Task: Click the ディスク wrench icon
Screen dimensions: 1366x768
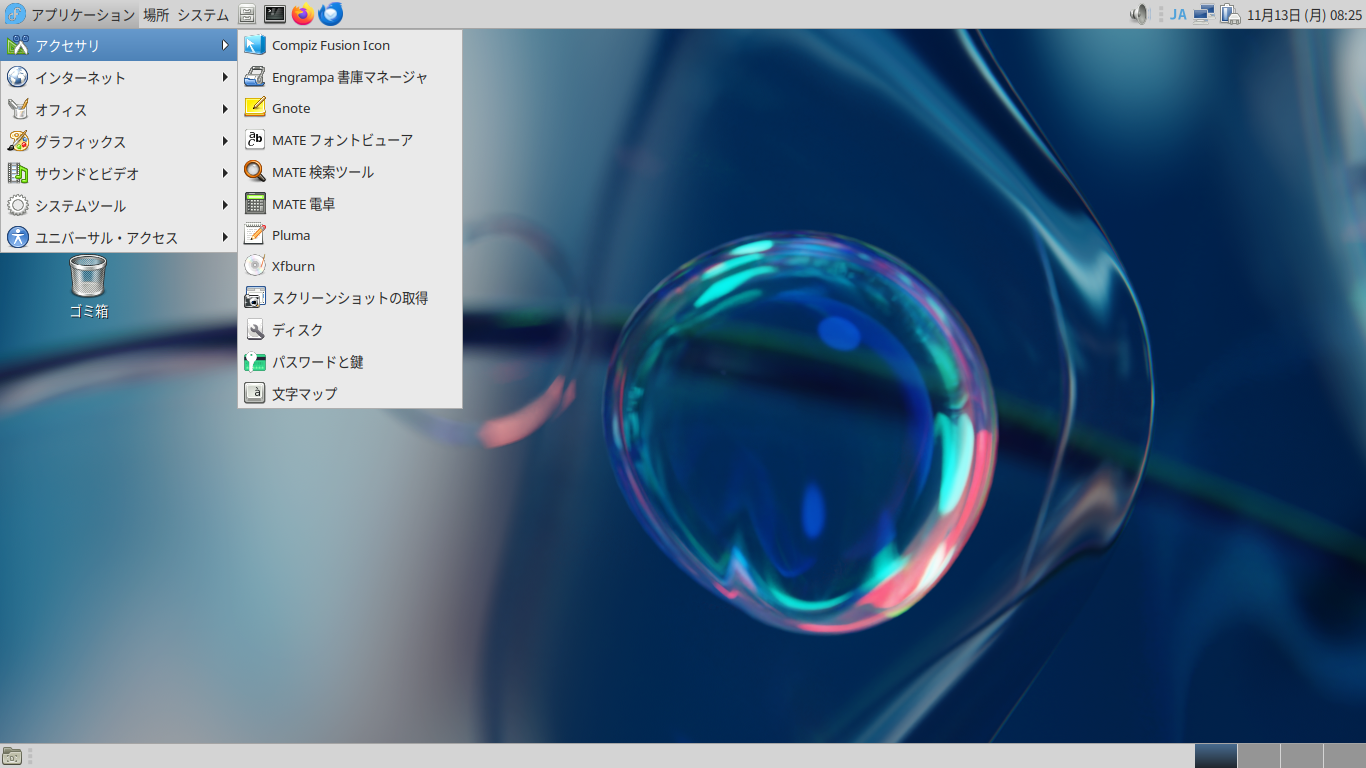Action: (x=255, y=330)
